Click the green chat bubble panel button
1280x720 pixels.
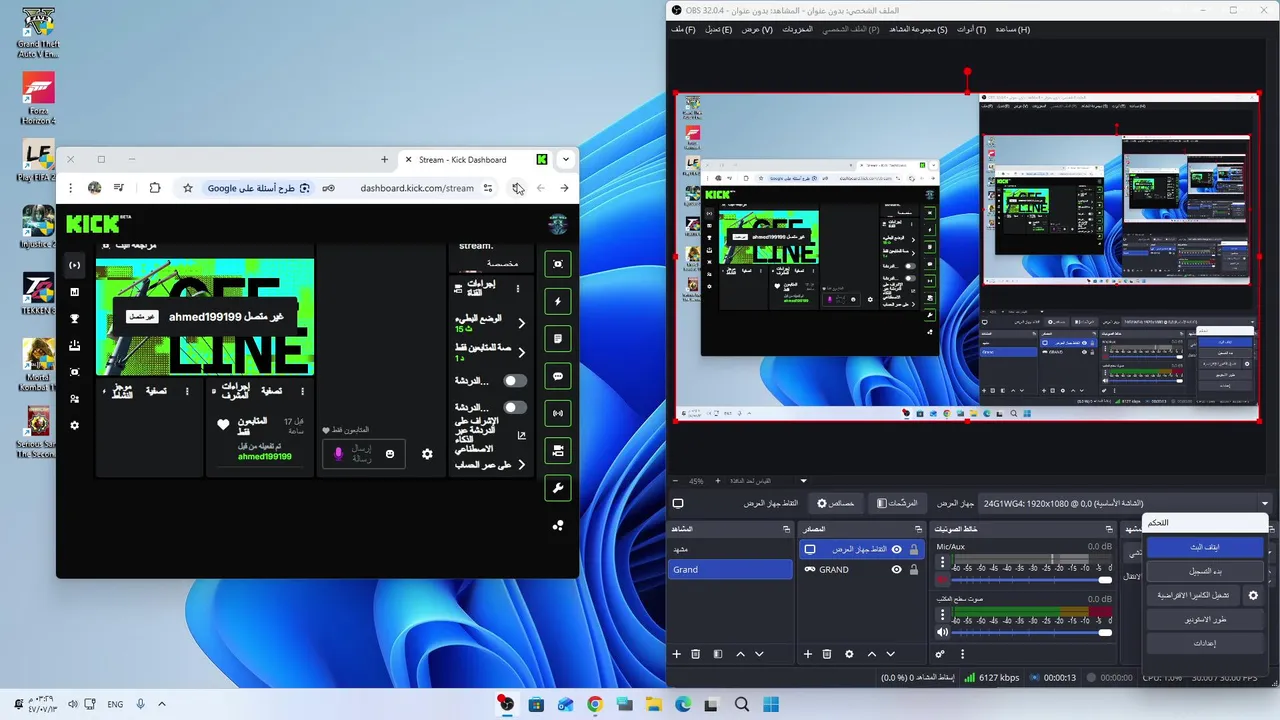click(558, 376)
